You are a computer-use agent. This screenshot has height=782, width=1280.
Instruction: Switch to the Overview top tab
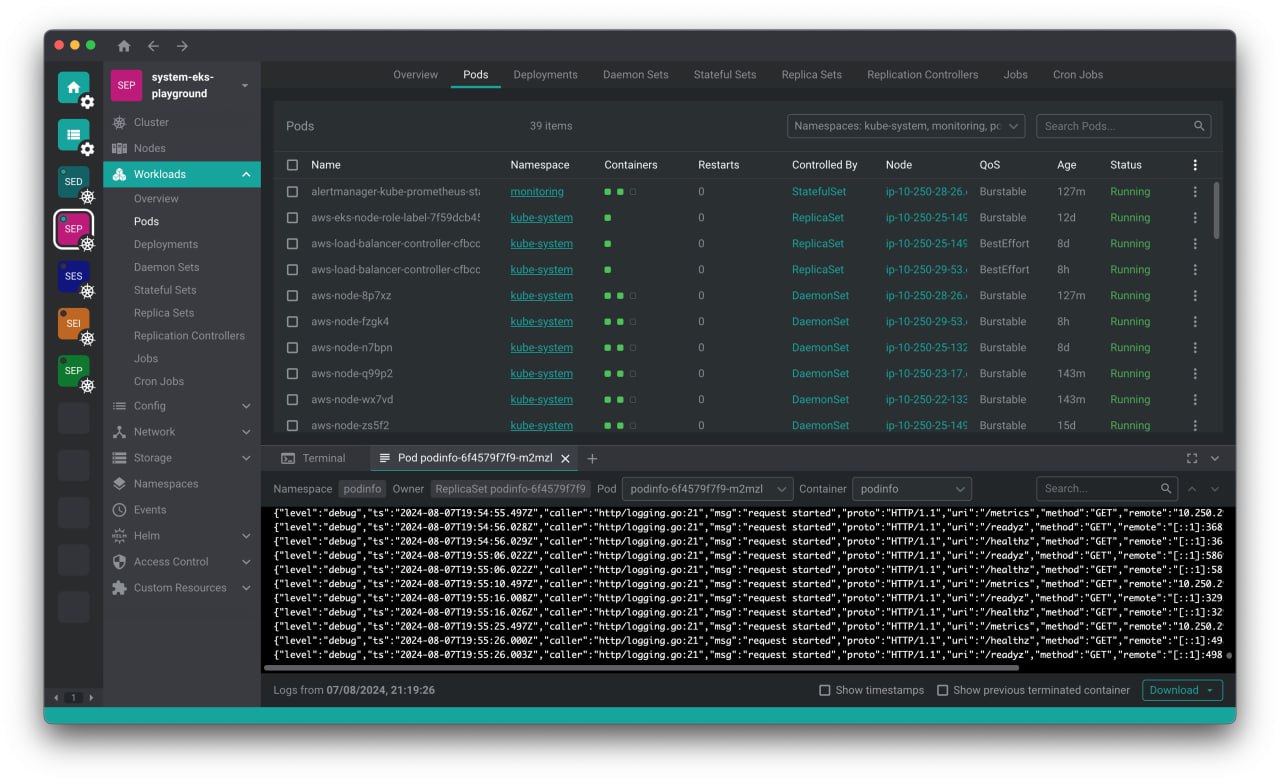415,75
